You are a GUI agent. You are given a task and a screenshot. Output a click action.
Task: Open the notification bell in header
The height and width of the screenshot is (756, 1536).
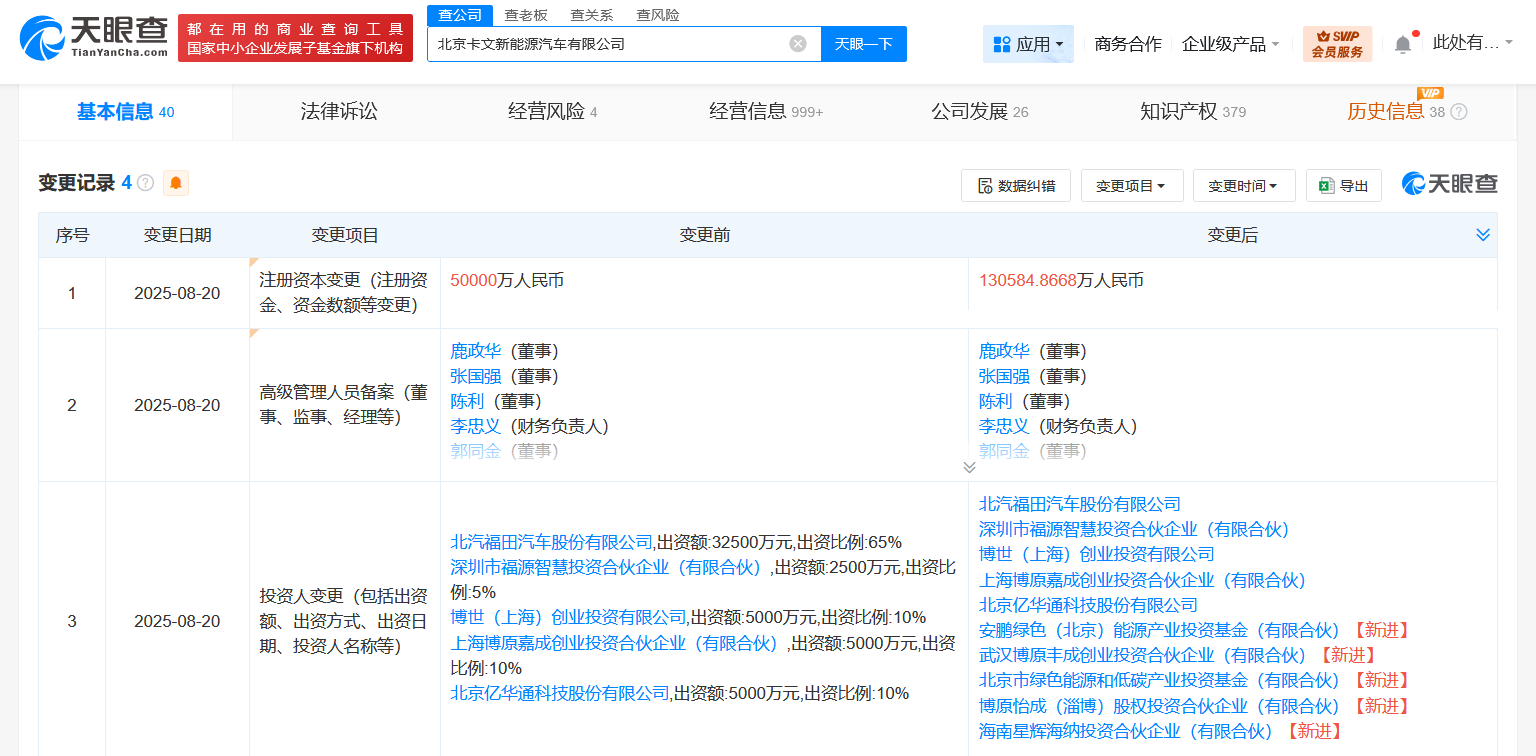click(x=1403, y=44)
